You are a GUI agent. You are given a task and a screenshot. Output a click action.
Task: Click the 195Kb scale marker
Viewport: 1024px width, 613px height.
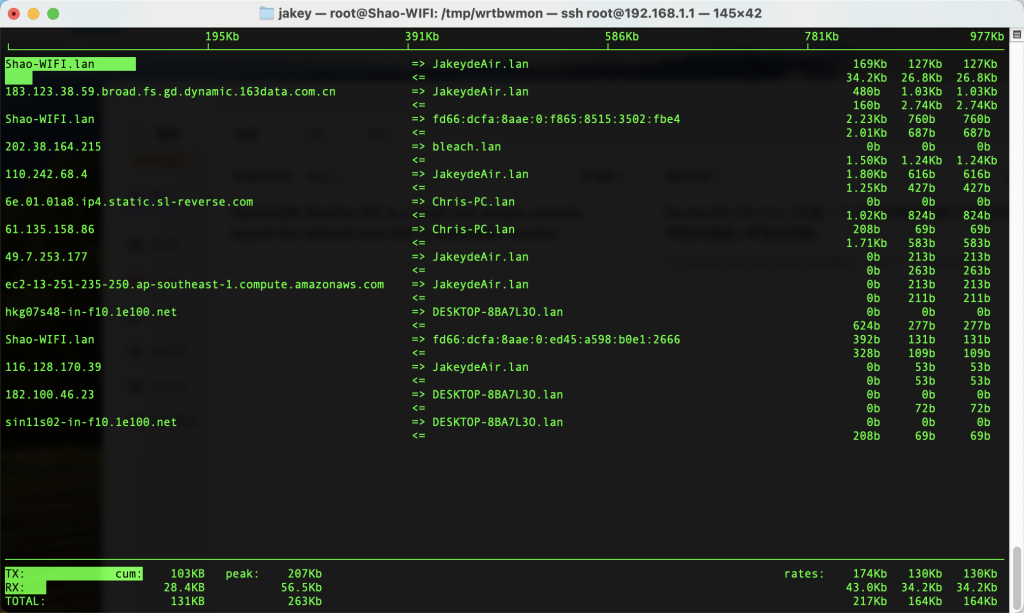(222, 37)
